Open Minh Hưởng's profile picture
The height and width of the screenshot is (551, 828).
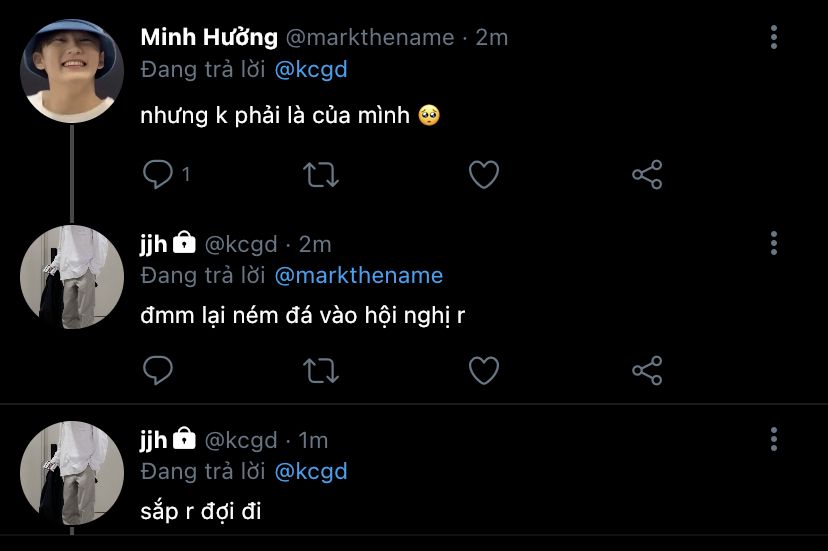tap(72, 71)
